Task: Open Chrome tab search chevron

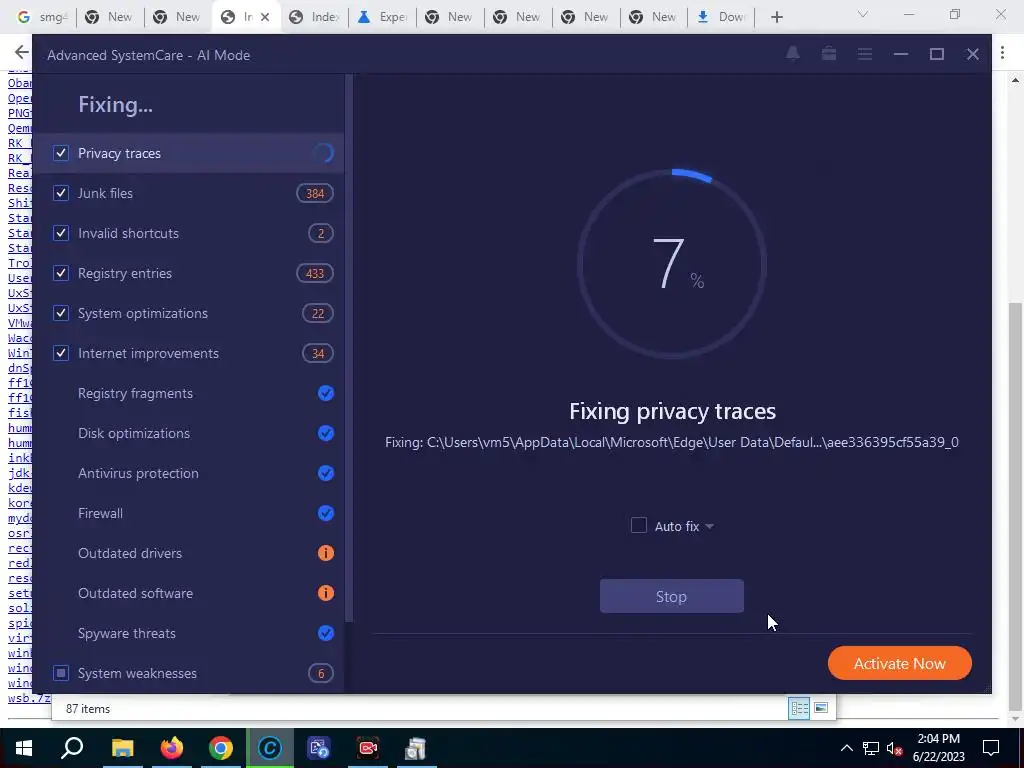Action: (863, 14)
